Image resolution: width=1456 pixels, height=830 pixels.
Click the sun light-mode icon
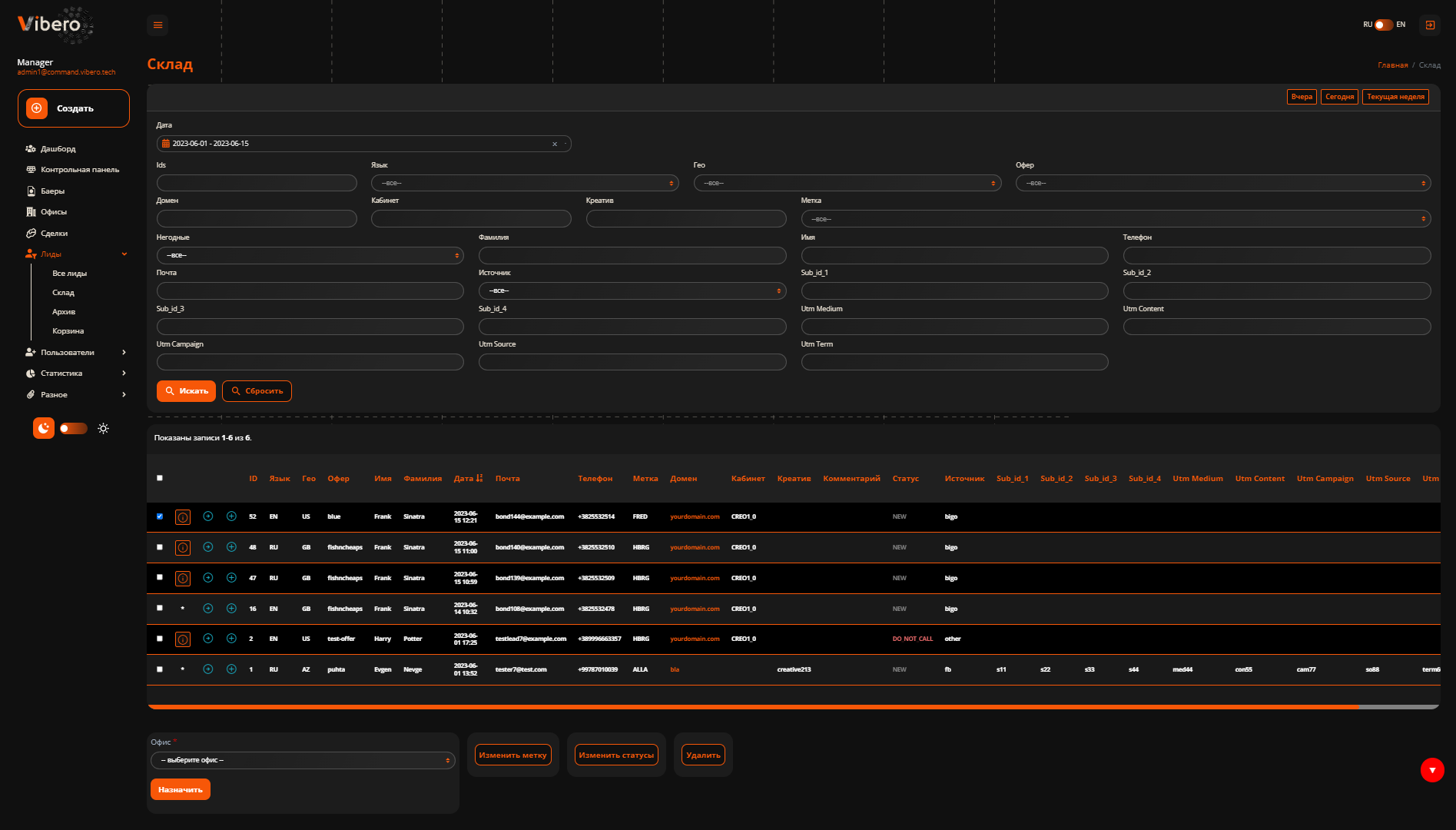pos(104,429)
